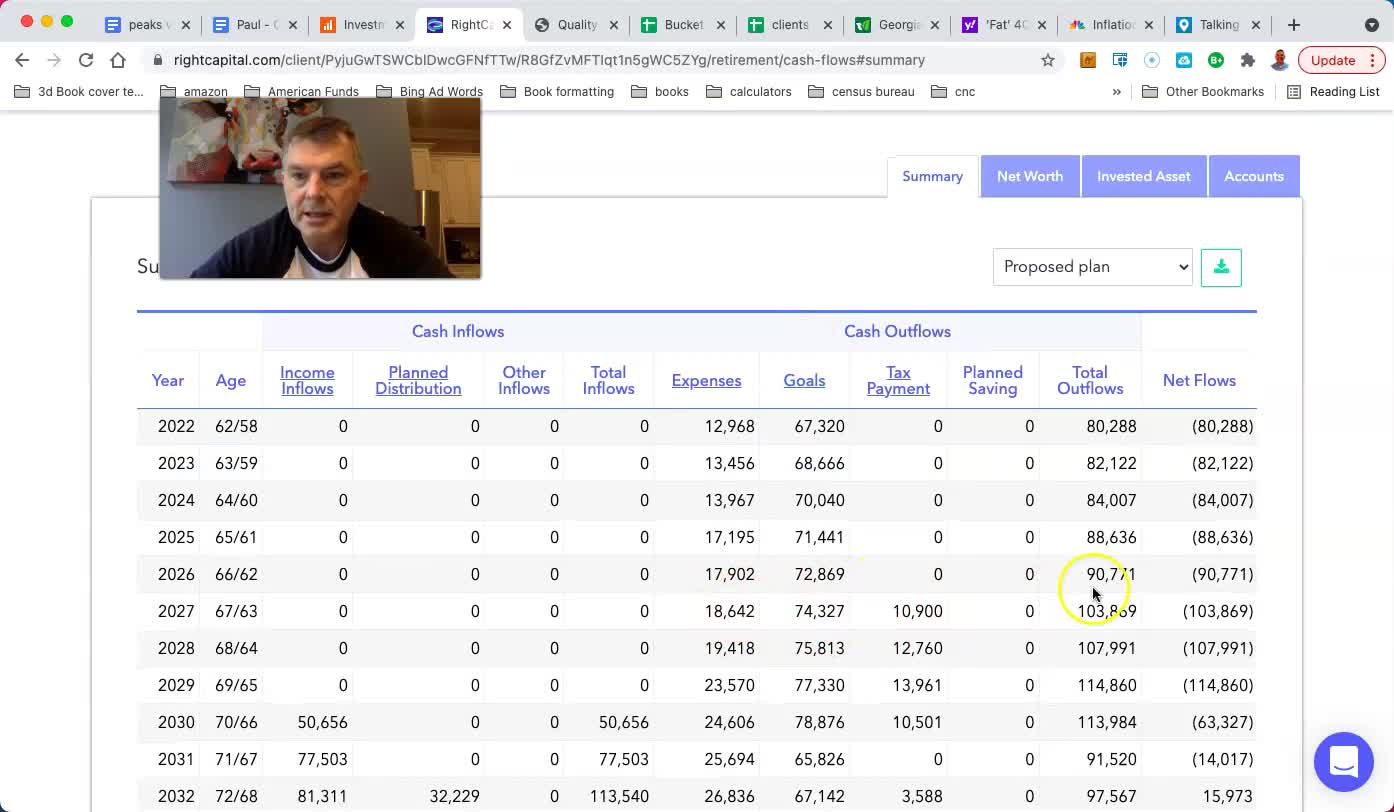
Task: Switch to the Net Worth tab
Action: [1029, 176]
